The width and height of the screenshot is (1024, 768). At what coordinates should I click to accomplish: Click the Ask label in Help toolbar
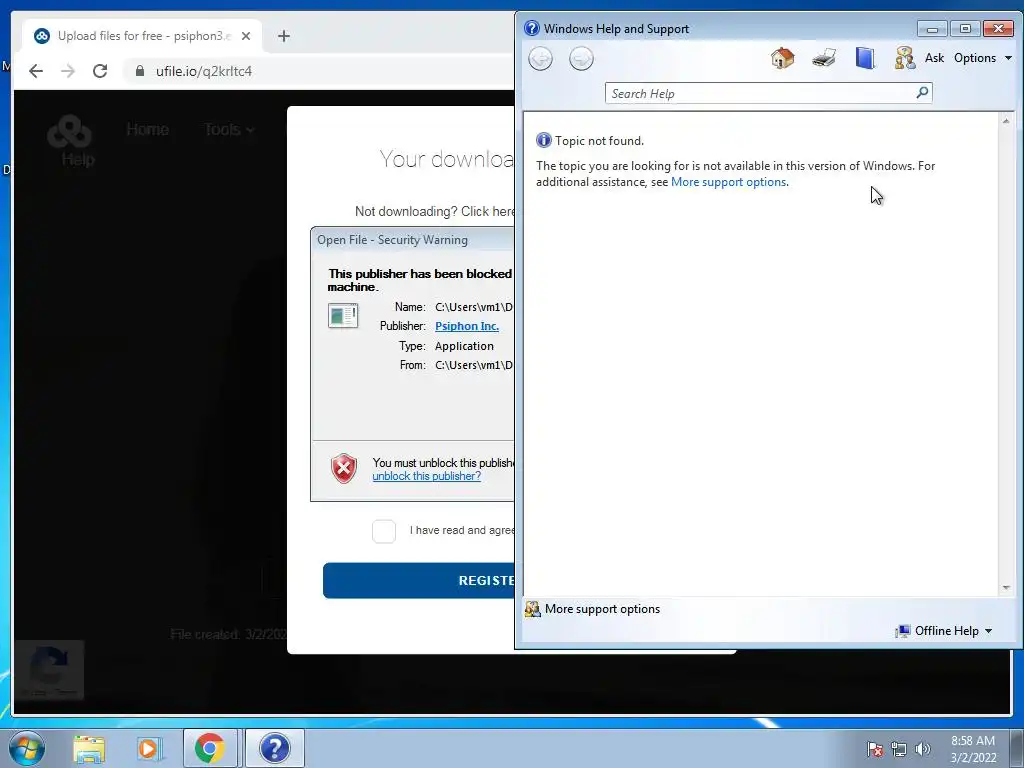(x=934, y=58)
